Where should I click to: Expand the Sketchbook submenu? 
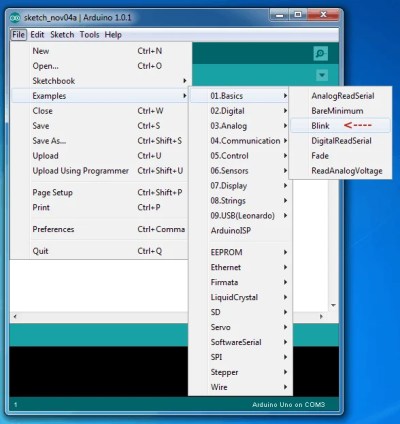(100, 81)
